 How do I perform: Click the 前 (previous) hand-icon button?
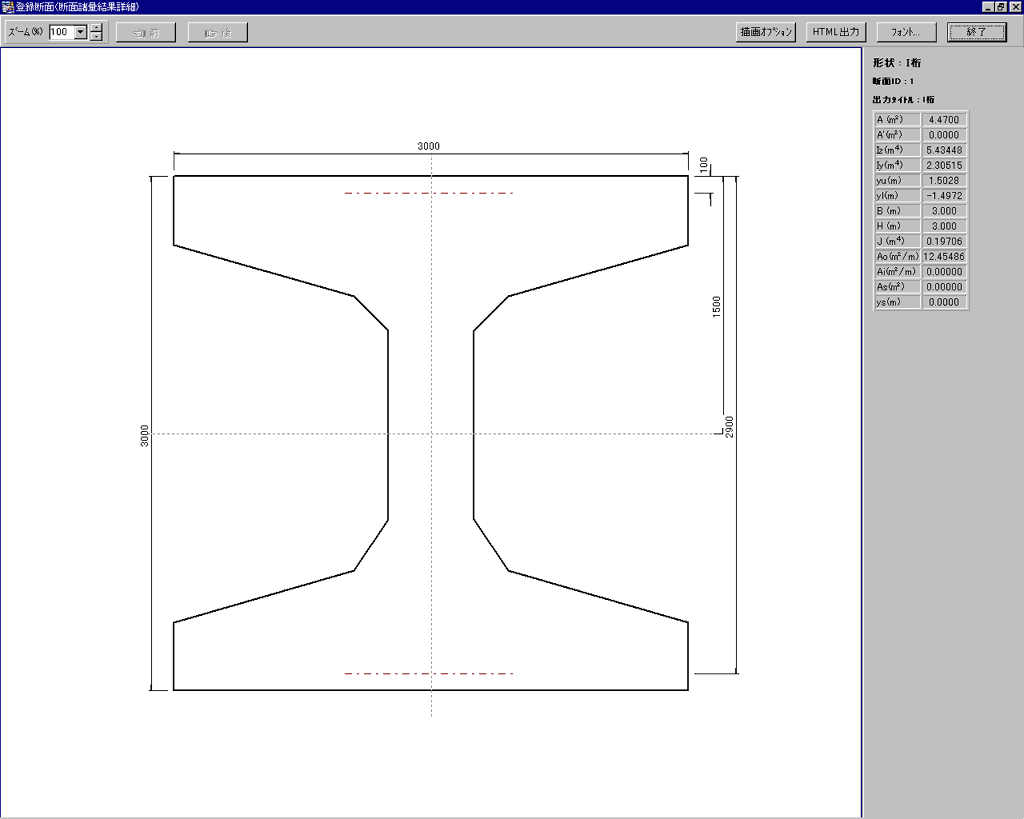coord(145,32)
